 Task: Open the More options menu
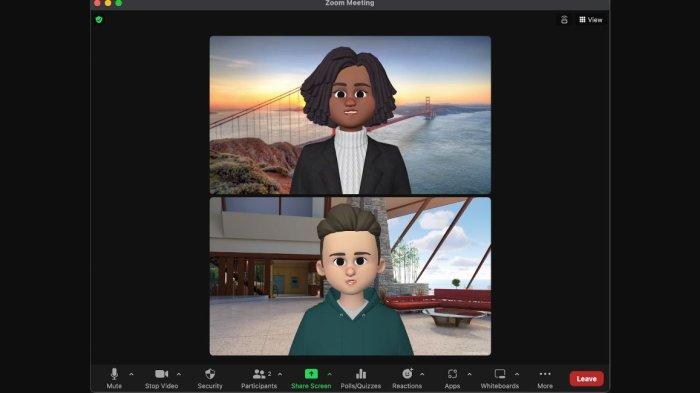[x=545, y=378]
